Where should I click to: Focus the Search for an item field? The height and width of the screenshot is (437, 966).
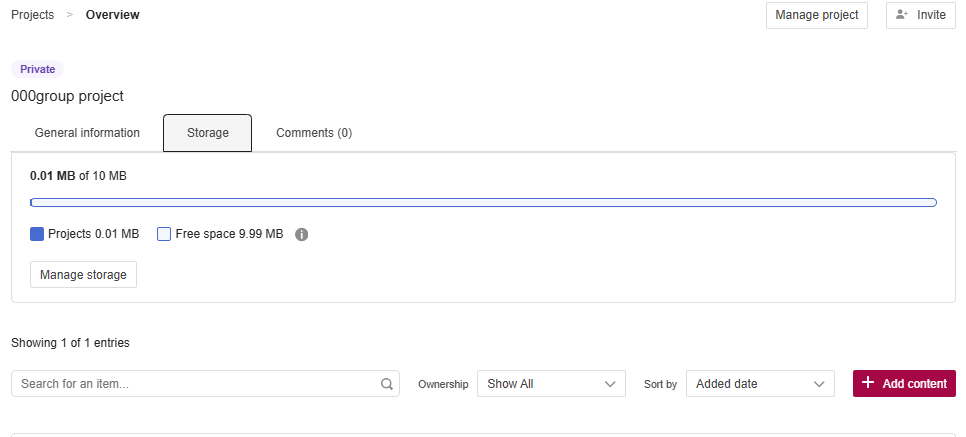(205, 383)
